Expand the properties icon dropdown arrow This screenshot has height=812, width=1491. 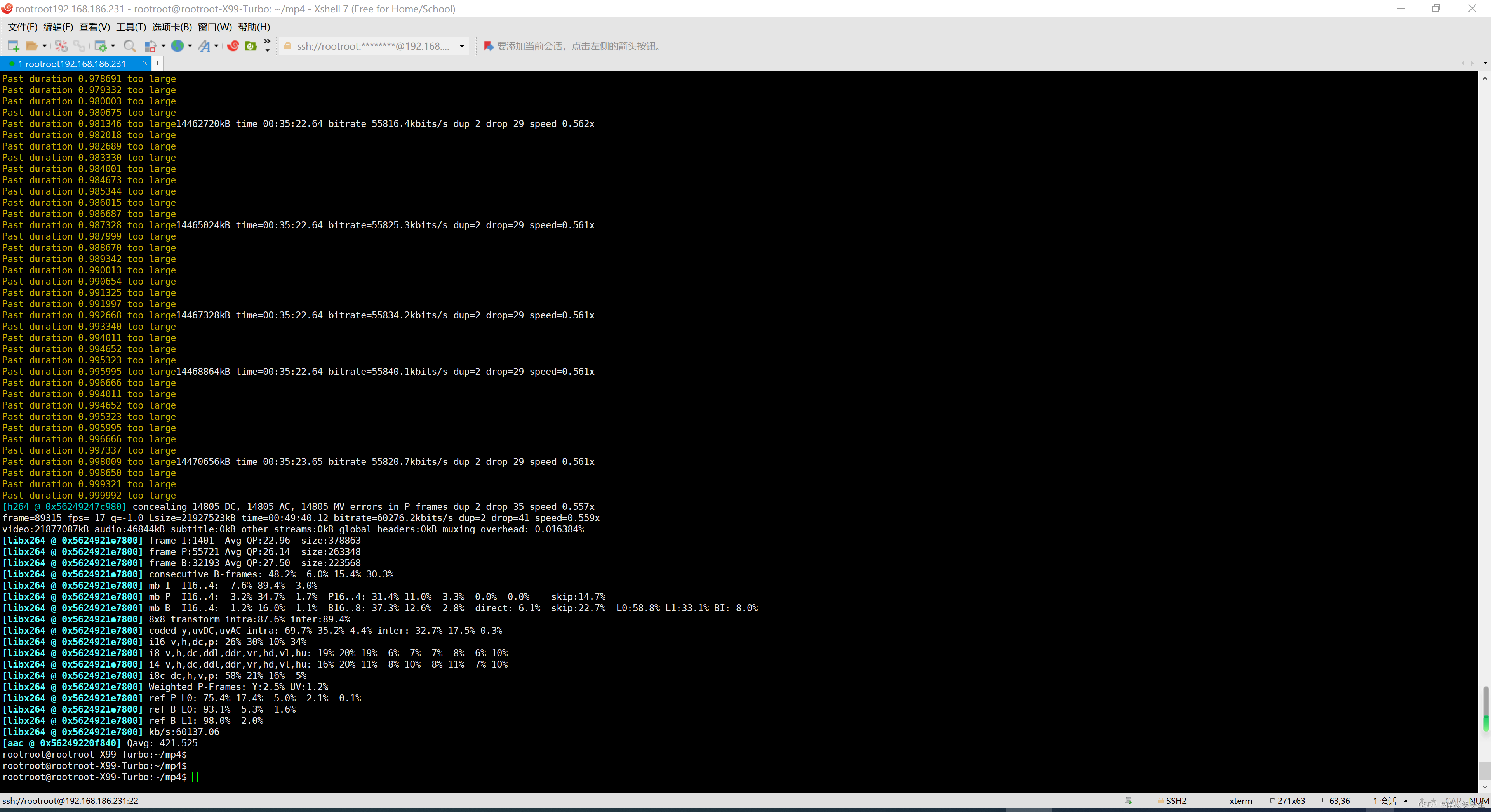[x=113, y=46]
